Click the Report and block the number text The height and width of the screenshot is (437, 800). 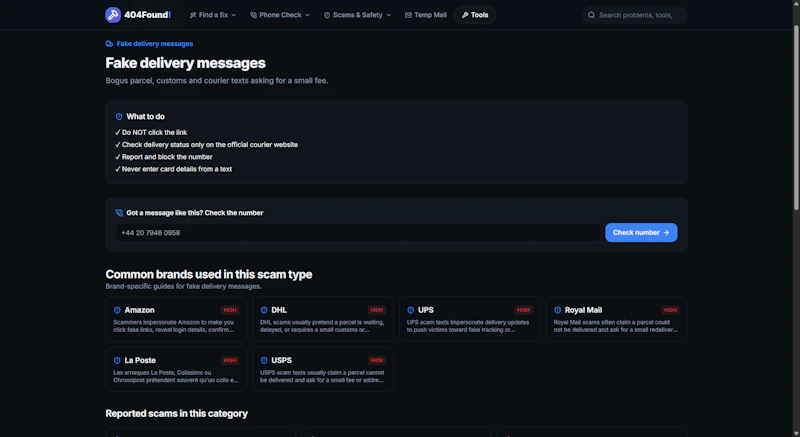coord(167,157)
